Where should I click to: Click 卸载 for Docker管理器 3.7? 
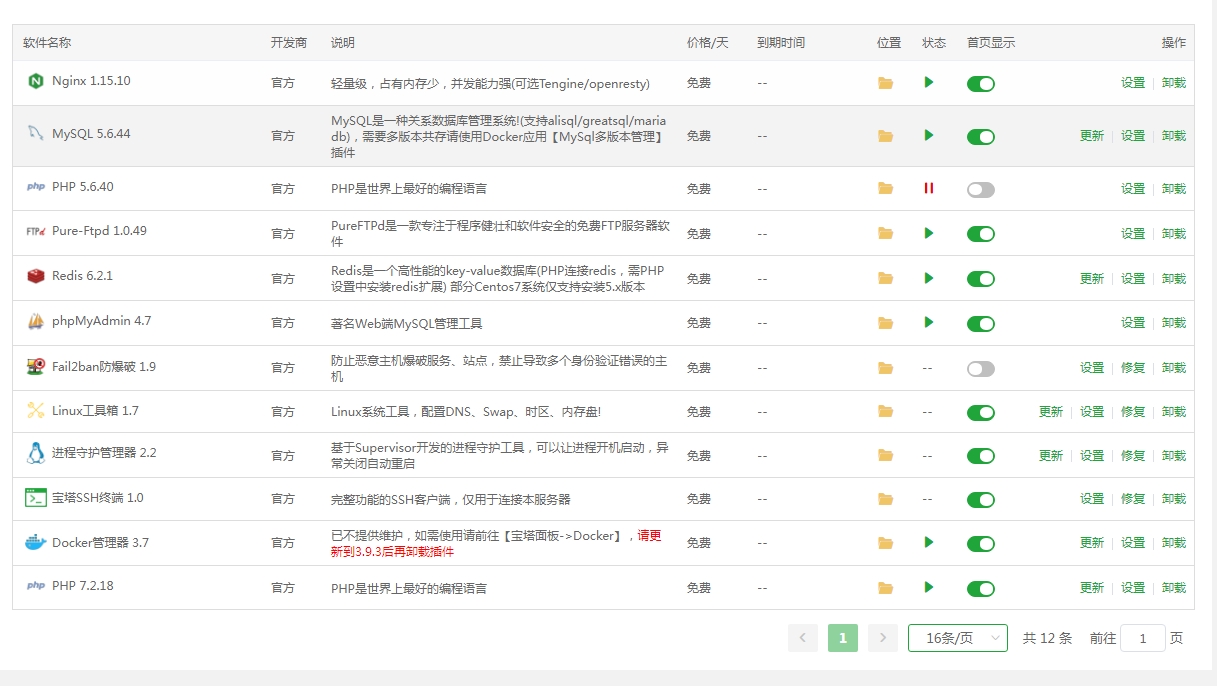pyautogui.click(x=1174, y=543)
